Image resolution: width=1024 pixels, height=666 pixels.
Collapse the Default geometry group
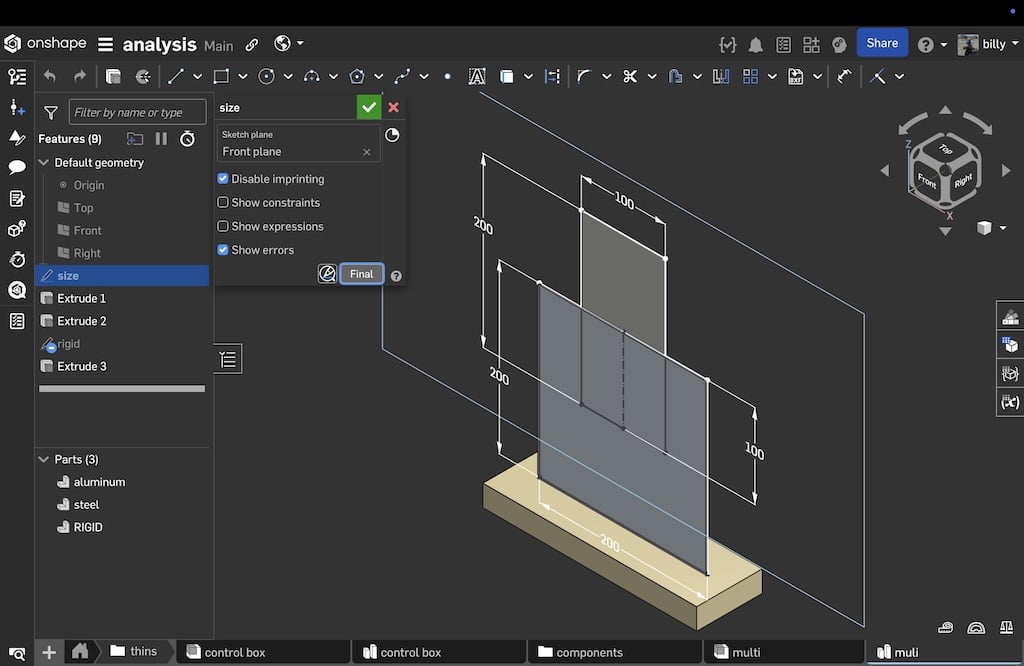coord(43,163)
